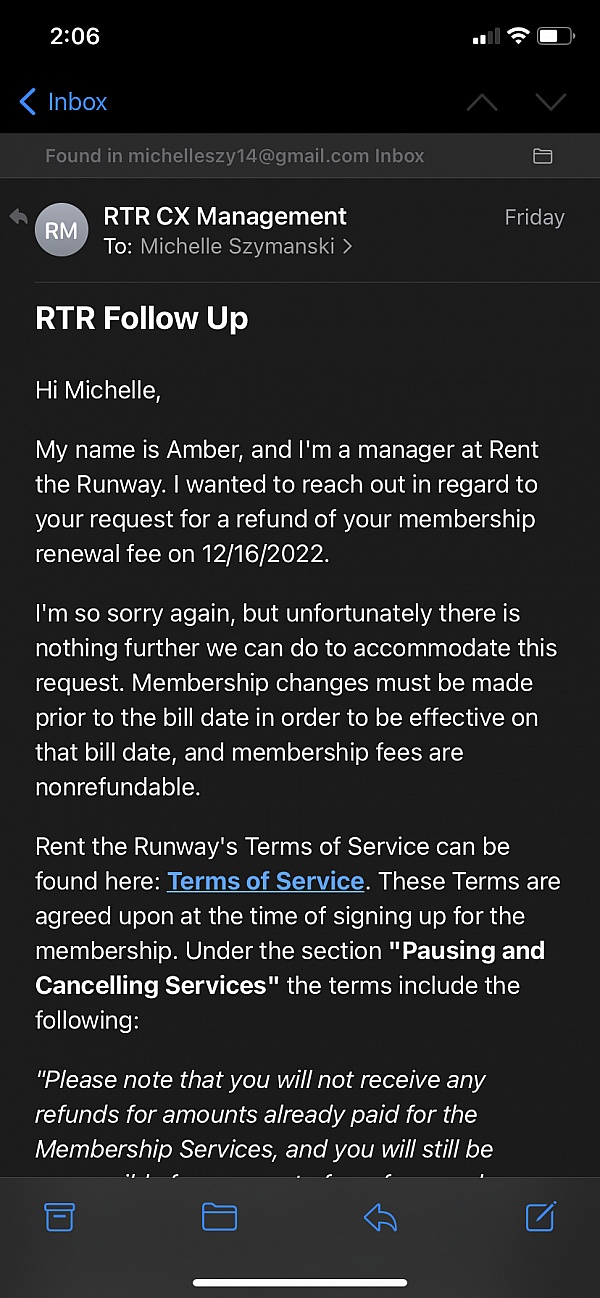Compose a new email with the compose icon

(540, 1216)
